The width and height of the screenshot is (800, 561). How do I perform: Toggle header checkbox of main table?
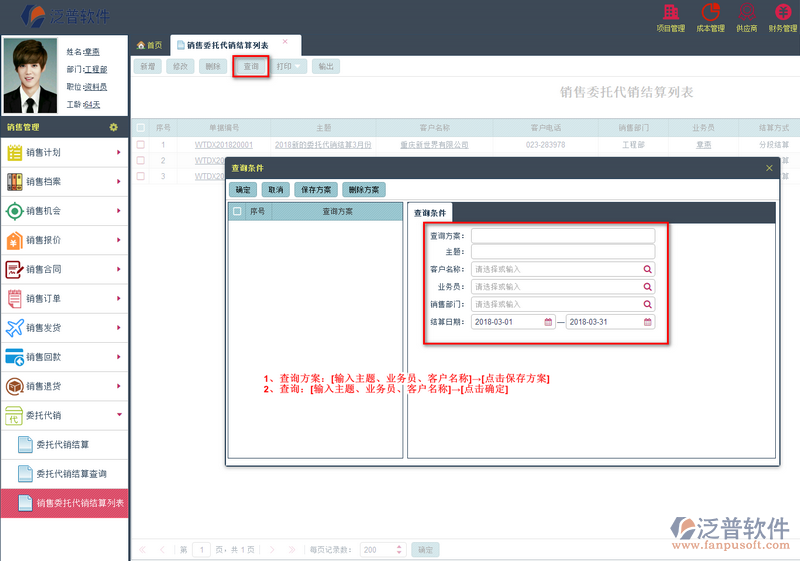[141, 128]
